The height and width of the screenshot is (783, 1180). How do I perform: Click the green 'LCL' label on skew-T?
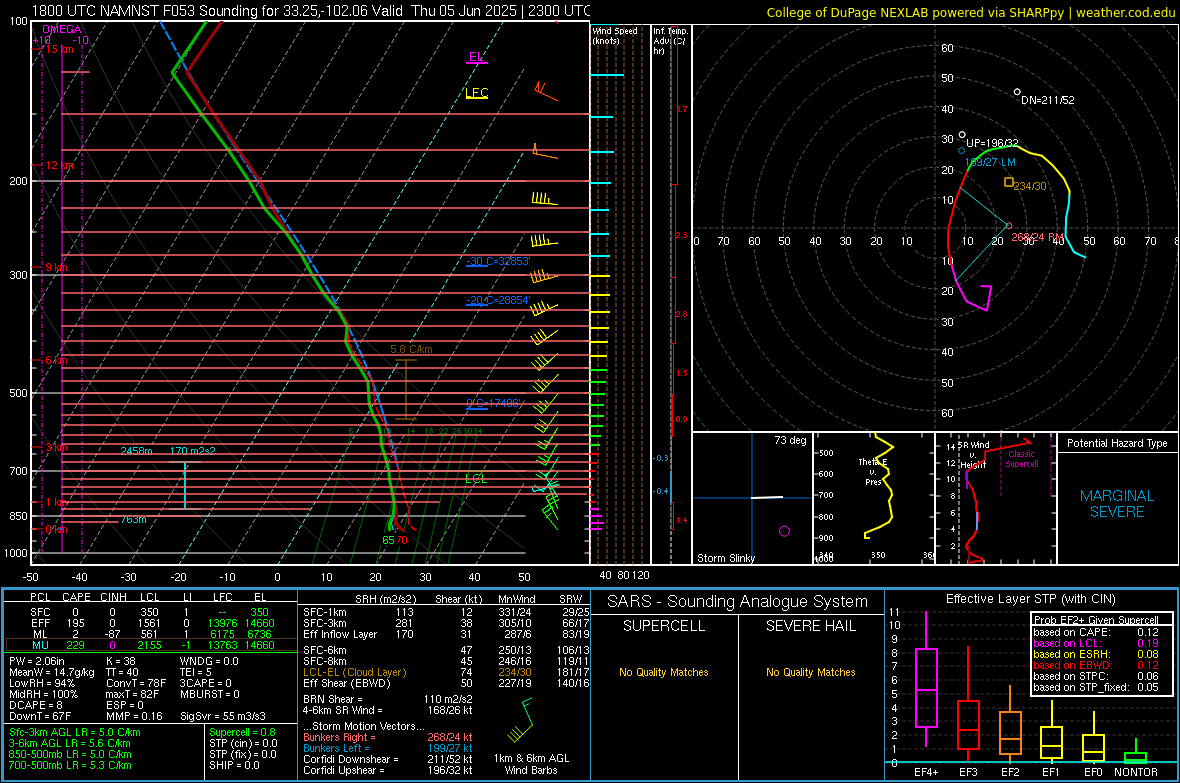[476, 479]
